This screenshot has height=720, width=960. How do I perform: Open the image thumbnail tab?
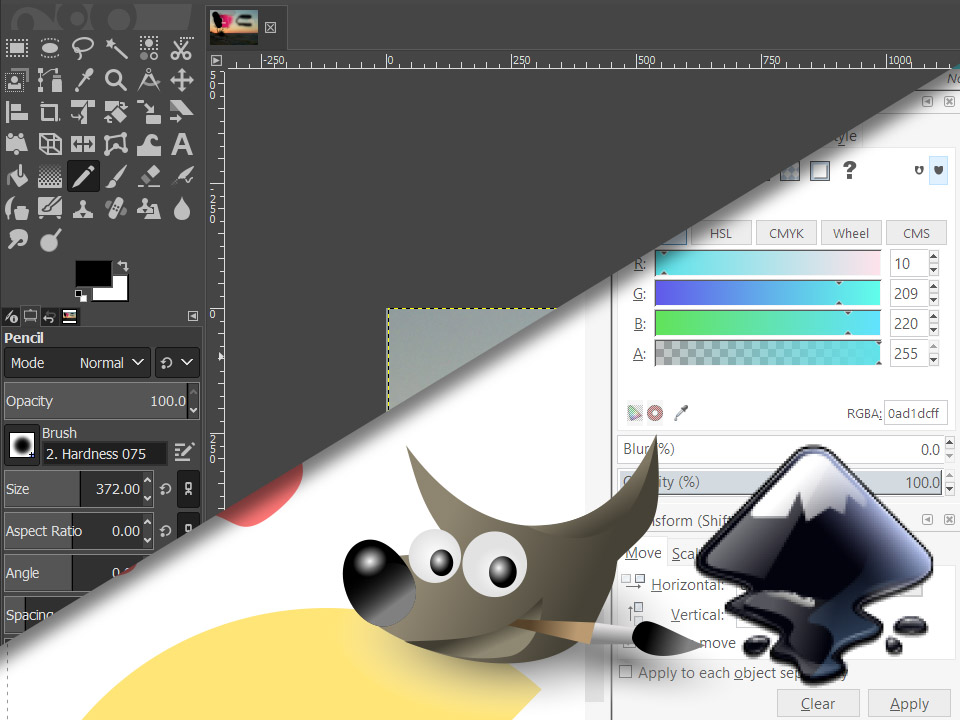pos(233,28)
